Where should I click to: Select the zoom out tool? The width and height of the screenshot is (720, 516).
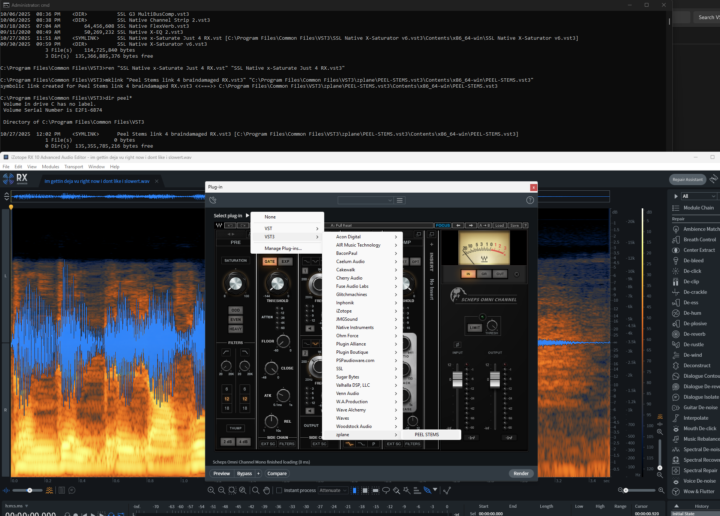click(221, 490)
